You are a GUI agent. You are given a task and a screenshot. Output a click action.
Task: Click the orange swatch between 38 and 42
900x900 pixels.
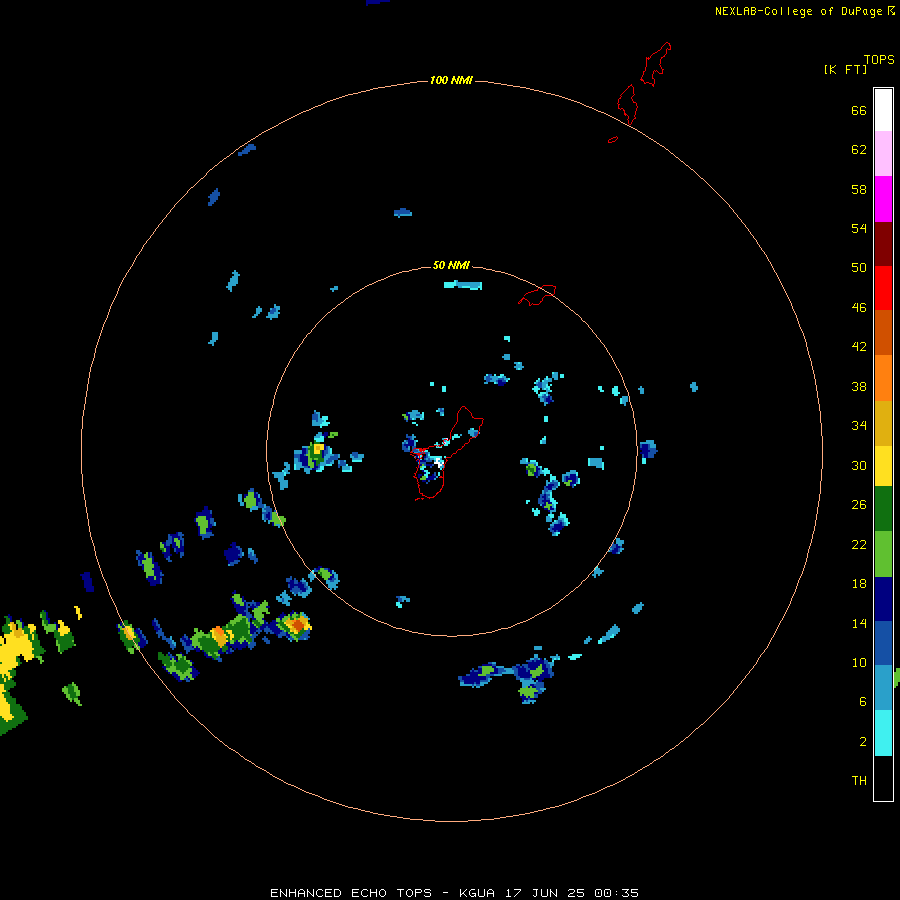point(883,378)
